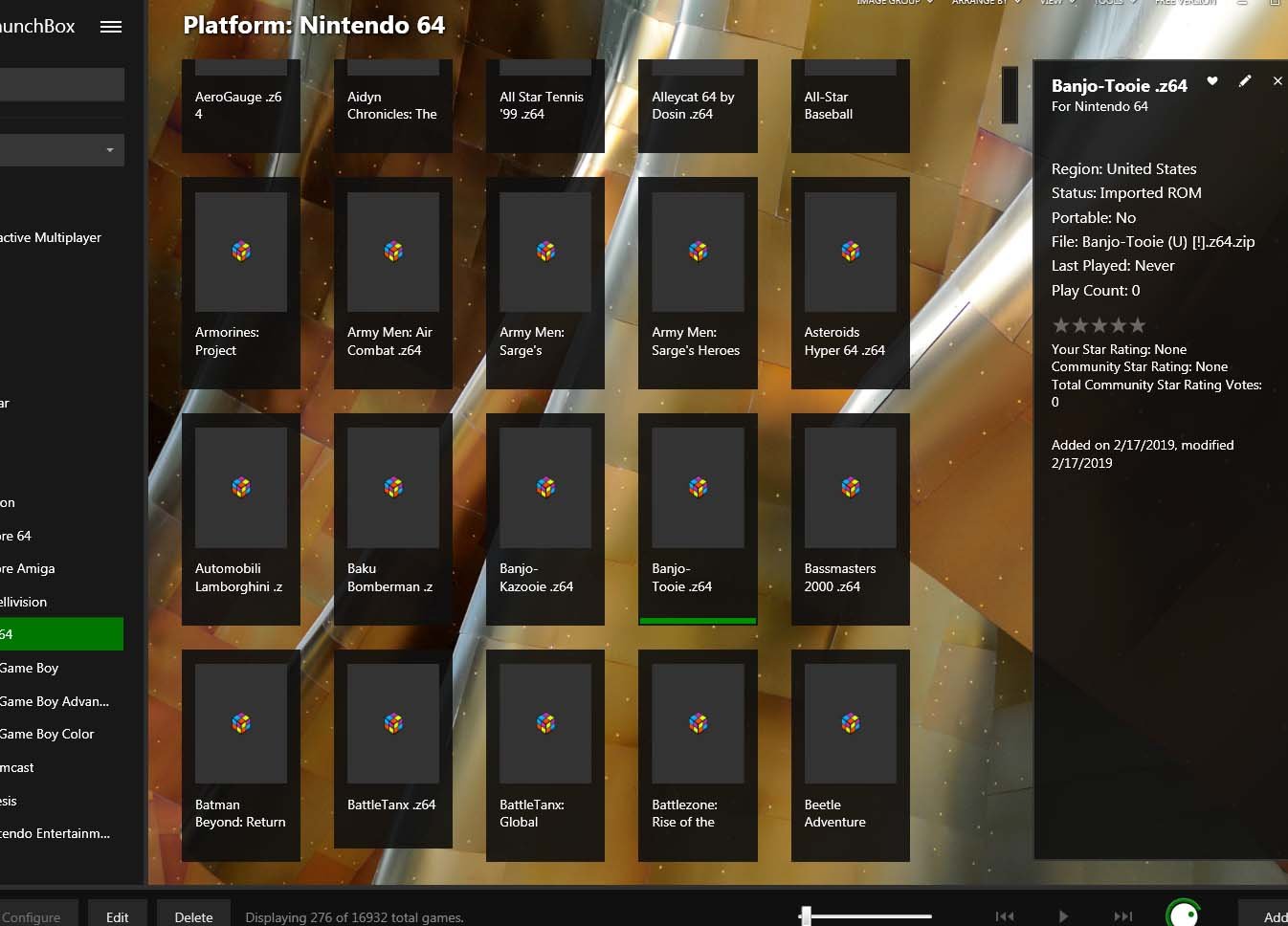The image size is (1288, 926).
Task: Select Battlezone: Rise of the tile
Action: point(698,756)
